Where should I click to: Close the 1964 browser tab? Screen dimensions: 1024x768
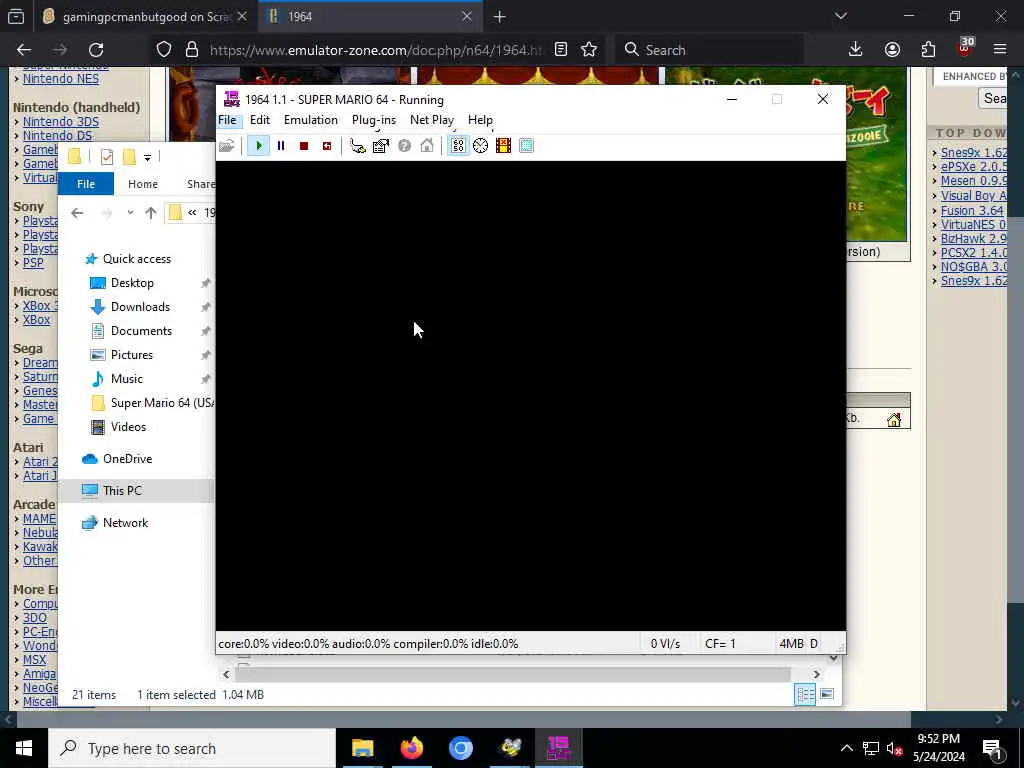point(466,16)
